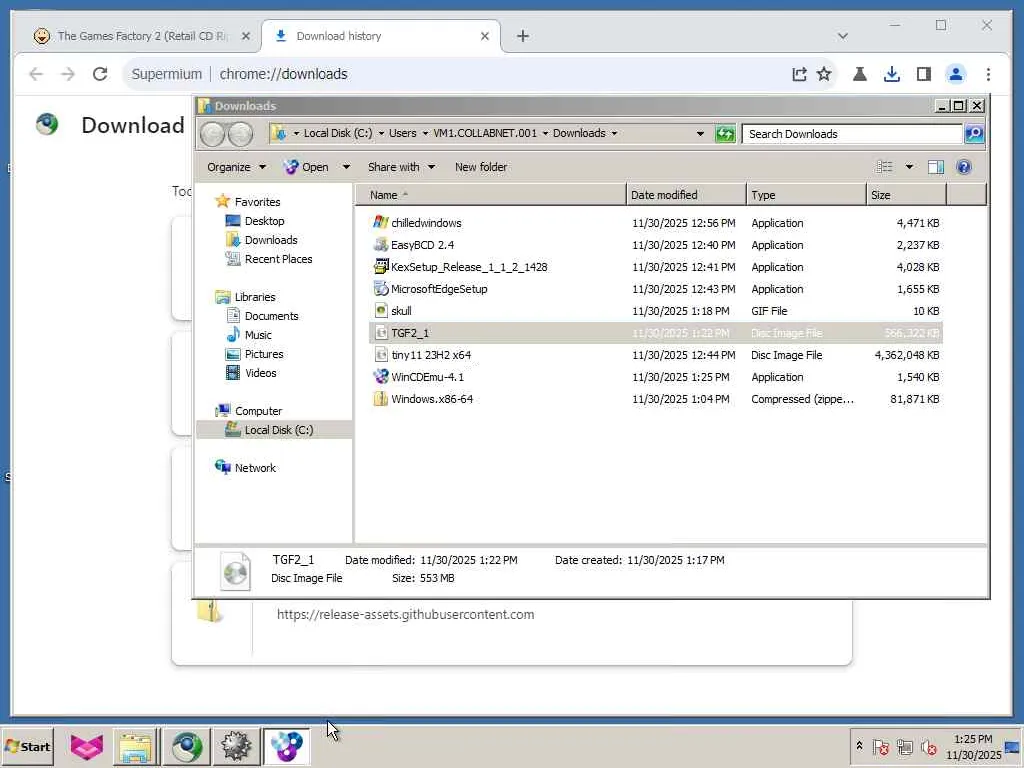Image resolution: width=1024 pixels, height=768 pixels.
Task: Open the Windows Start menu
Action: tap(27, 746)
